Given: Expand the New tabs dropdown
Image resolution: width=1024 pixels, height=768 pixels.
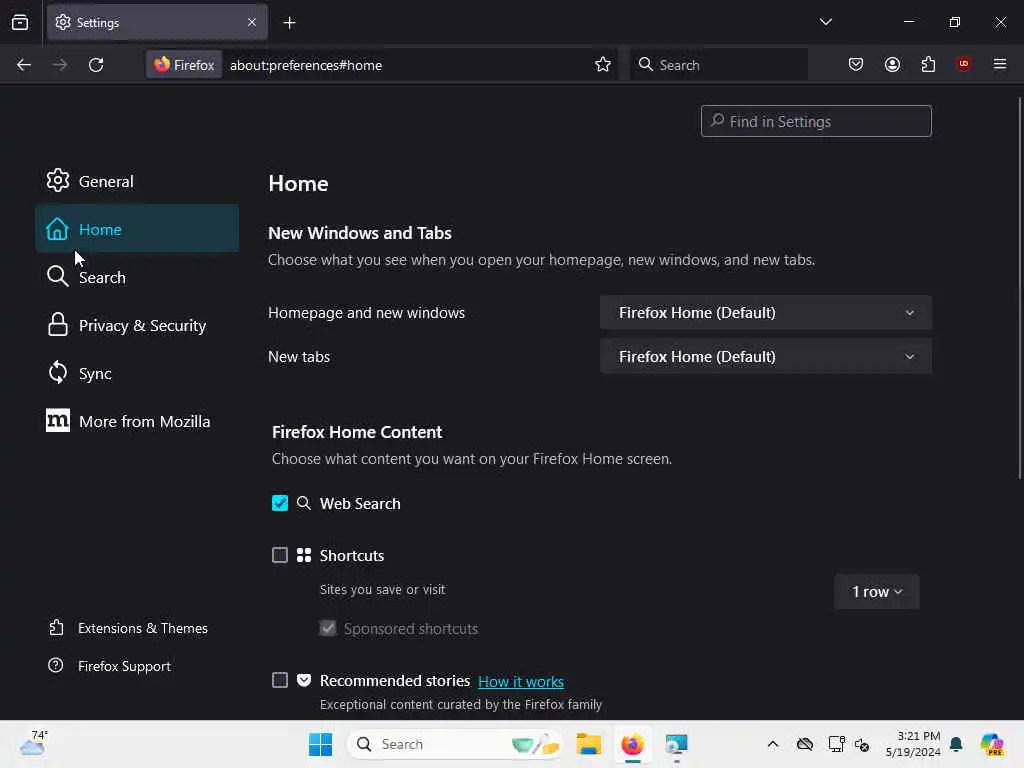Looking at the screenshot, I should tap(765, 357).
